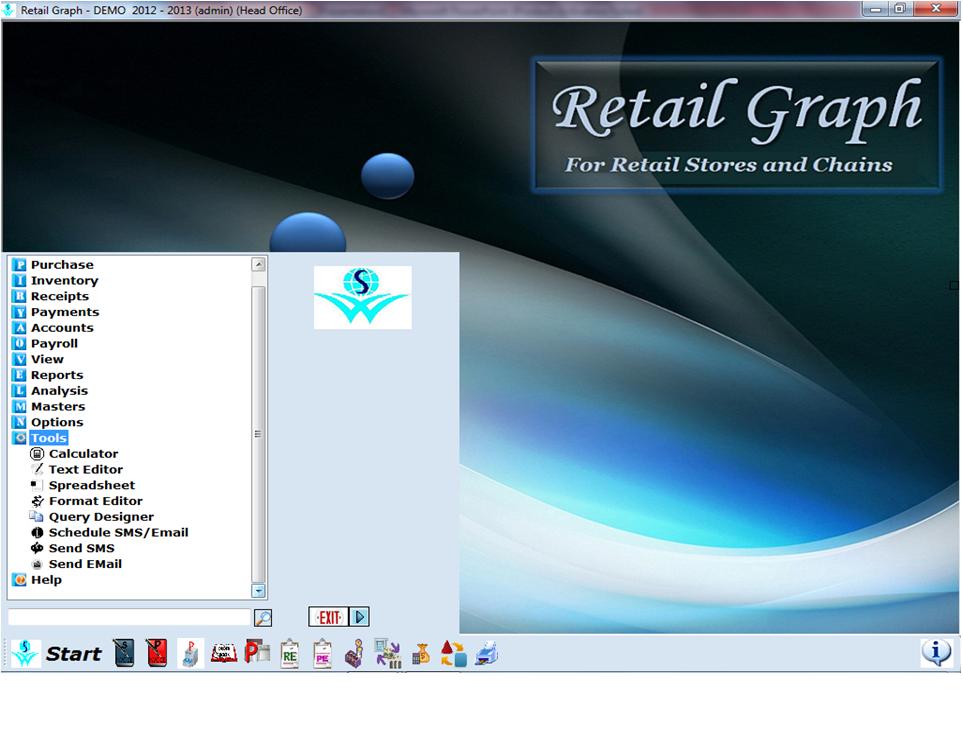
Task: Open Query Designer
Action: pos(101,517)
